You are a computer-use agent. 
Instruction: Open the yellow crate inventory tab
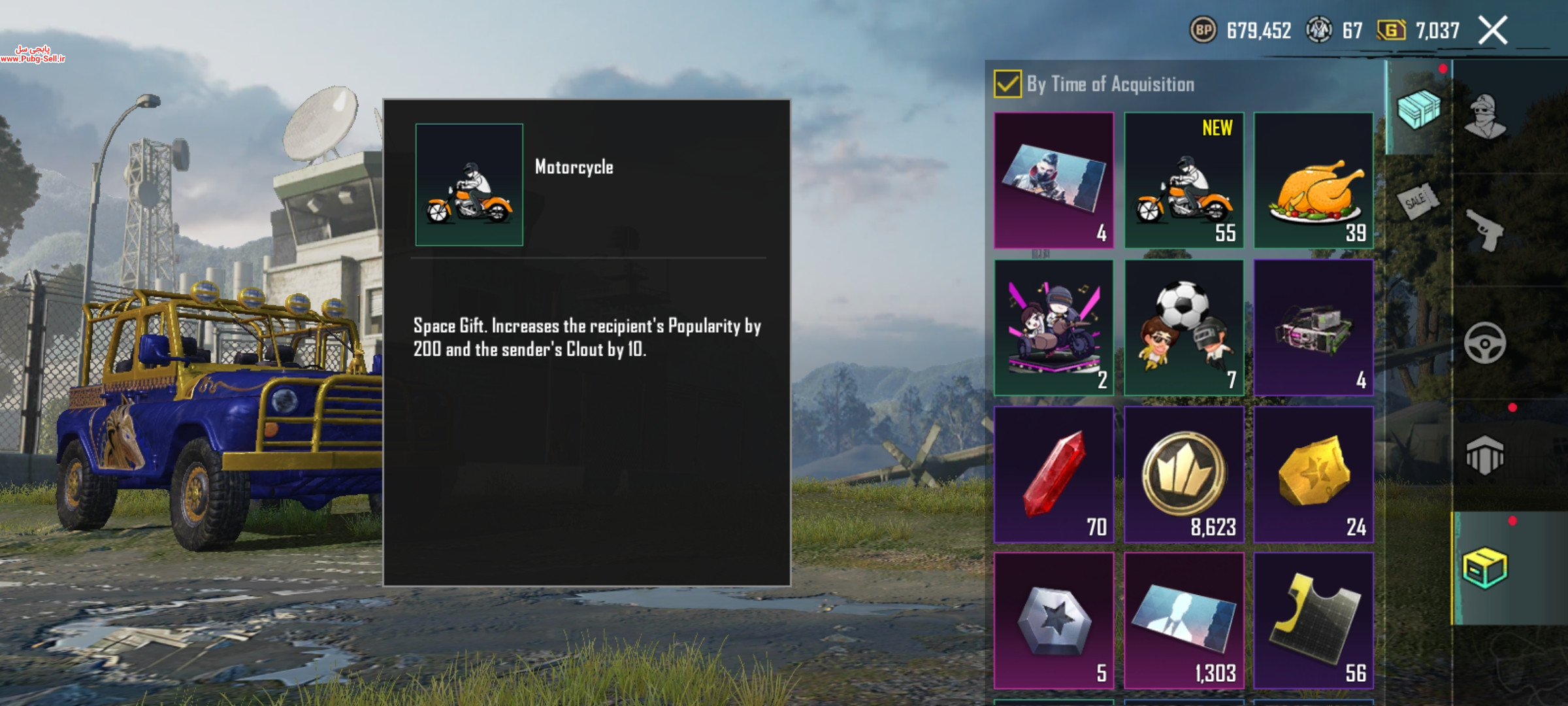click(x=1485, y=568)
